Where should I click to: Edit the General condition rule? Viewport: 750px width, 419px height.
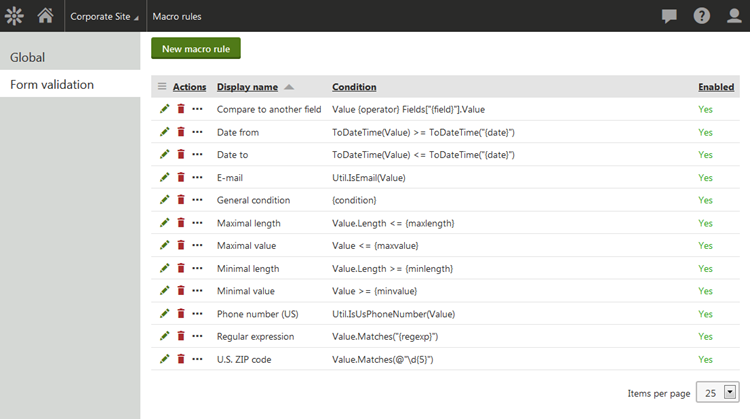[x=165, y=200]
